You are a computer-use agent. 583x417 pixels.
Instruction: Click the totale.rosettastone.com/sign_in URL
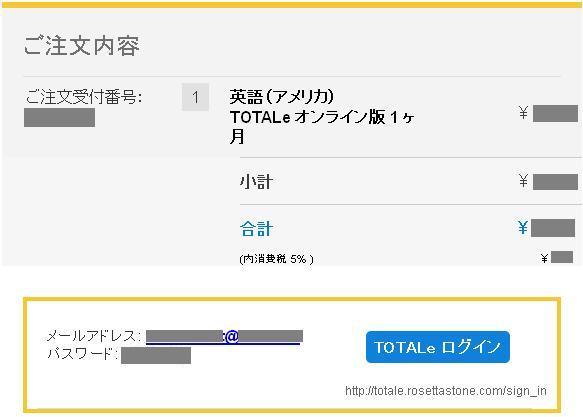pos(446,391)
